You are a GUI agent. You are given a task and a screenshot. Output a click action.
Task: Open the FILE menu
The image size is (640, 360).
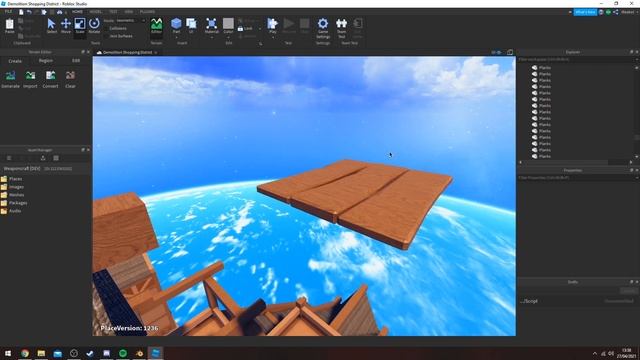(8, 12)
